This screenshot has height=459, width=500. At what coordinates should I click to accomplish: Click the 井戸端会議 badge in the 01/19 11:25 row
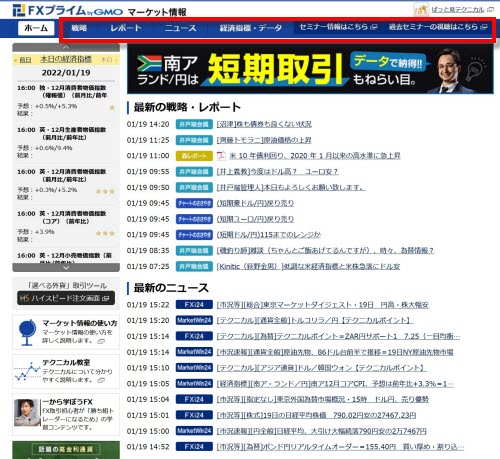[x=194, y=140]
